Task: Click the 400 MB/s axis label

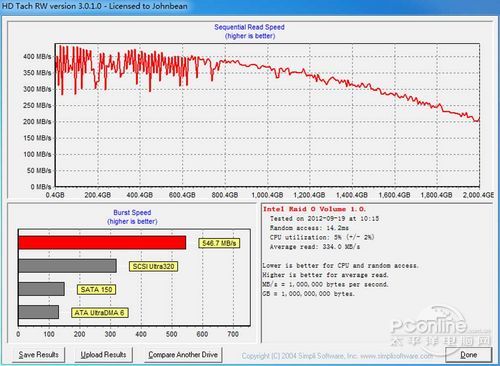Action: (37, 56)
